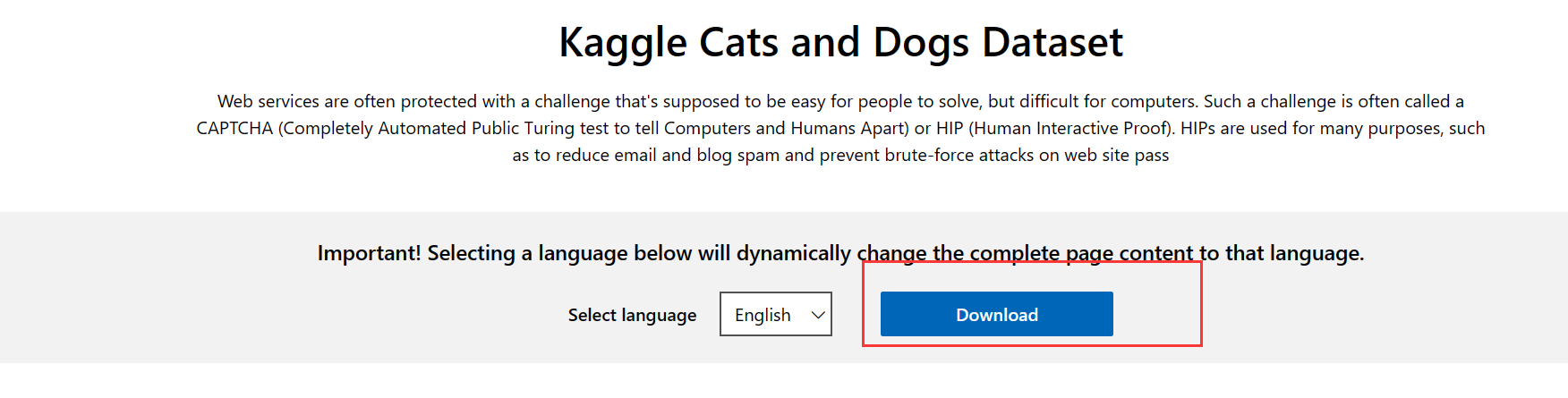Click the word 'Kaggle' in the title
Screen dimensions: 1568x398
623,43
